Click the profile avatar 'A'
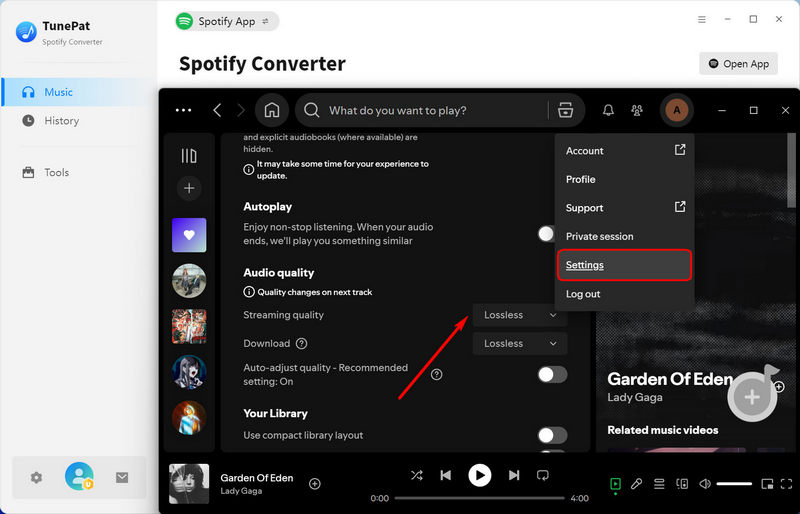The height and width of the screenshot is (514, 800). click(x=677, y=110)
